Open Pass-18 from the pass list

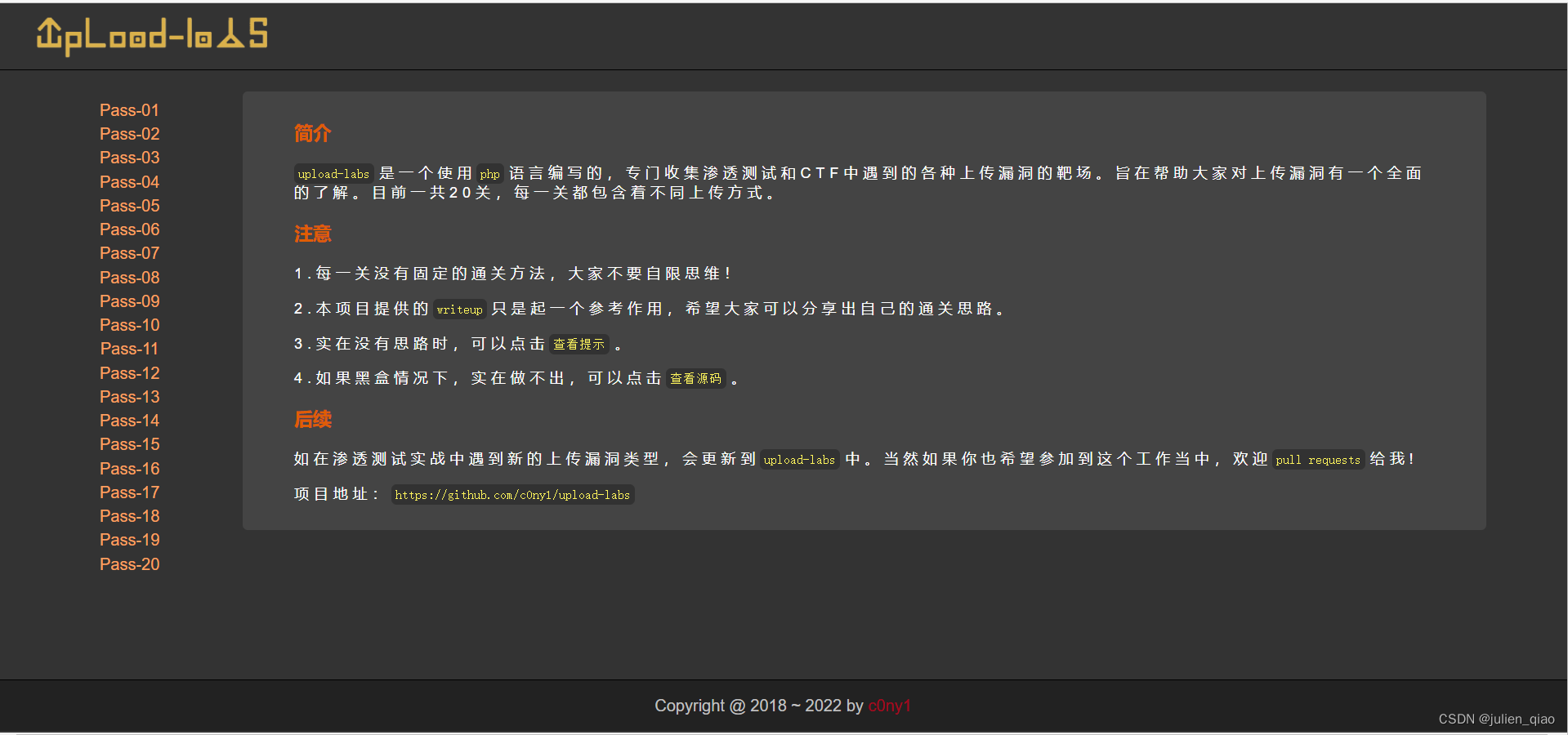[128, 516]
